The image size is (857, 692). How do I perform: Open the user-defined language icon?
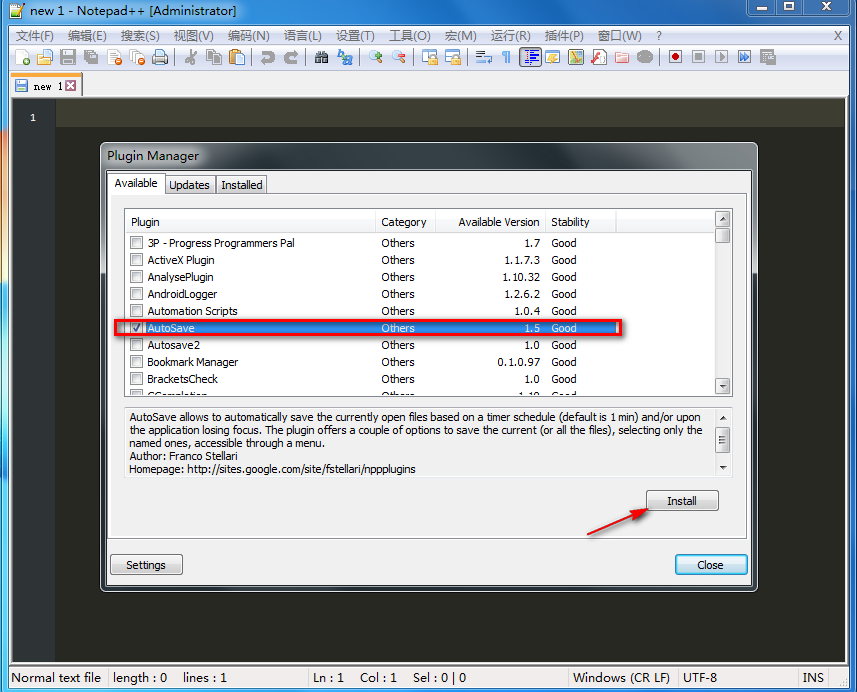tap(553, 57)
